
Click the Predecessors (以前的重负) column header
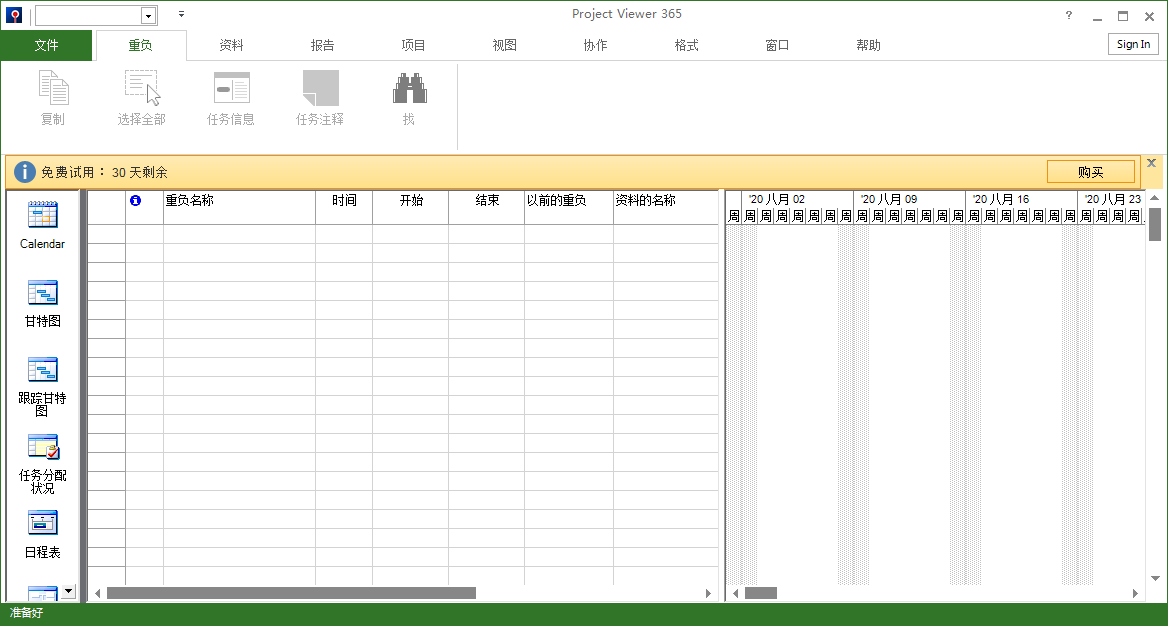pos(569,207)
